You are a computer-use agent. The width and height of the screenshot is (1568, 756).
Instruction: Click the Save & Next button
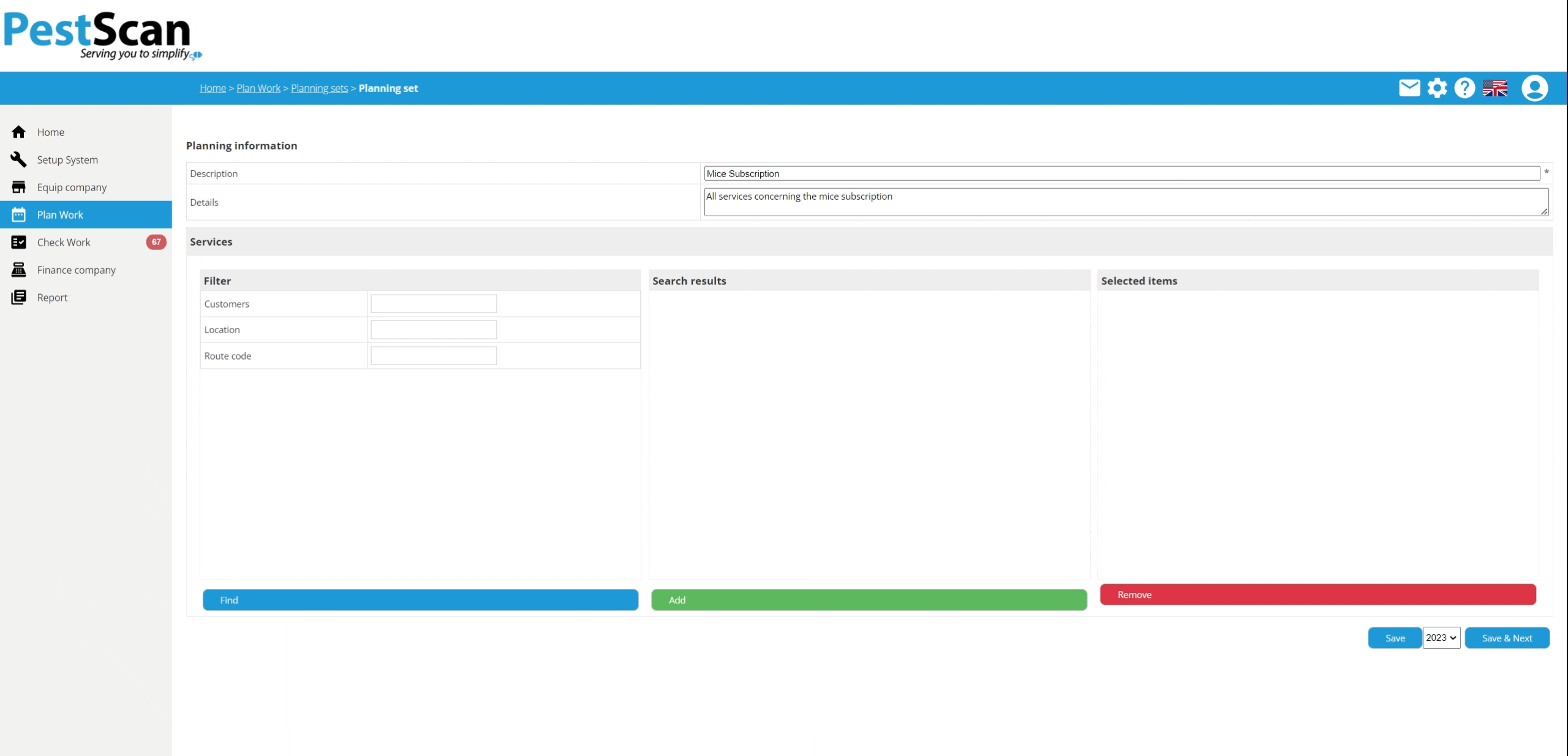coord(1507,638)
